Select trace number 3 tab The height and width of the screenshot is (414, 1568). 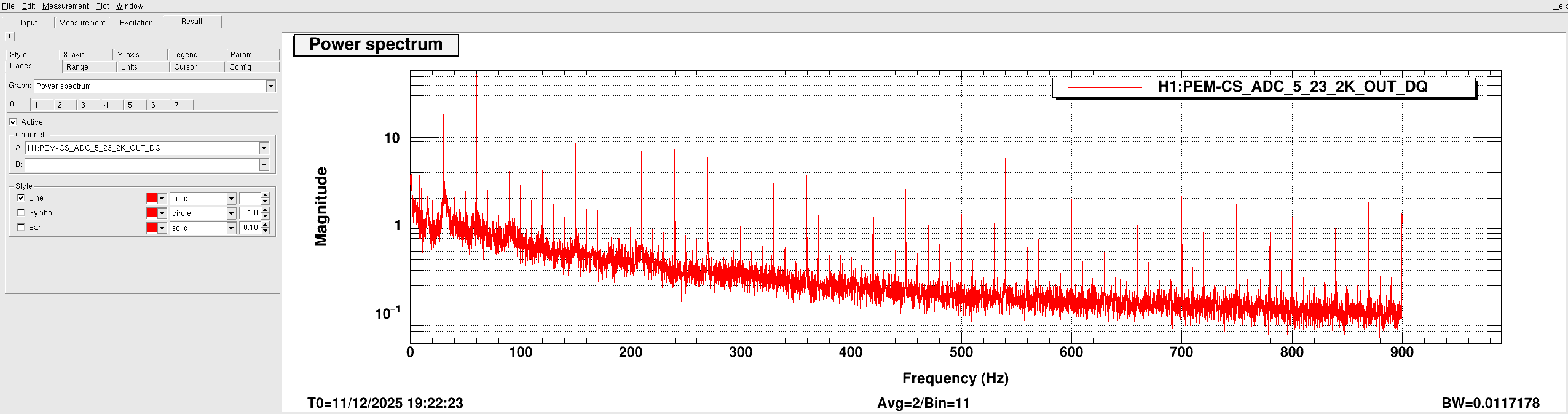coord(84,105)
